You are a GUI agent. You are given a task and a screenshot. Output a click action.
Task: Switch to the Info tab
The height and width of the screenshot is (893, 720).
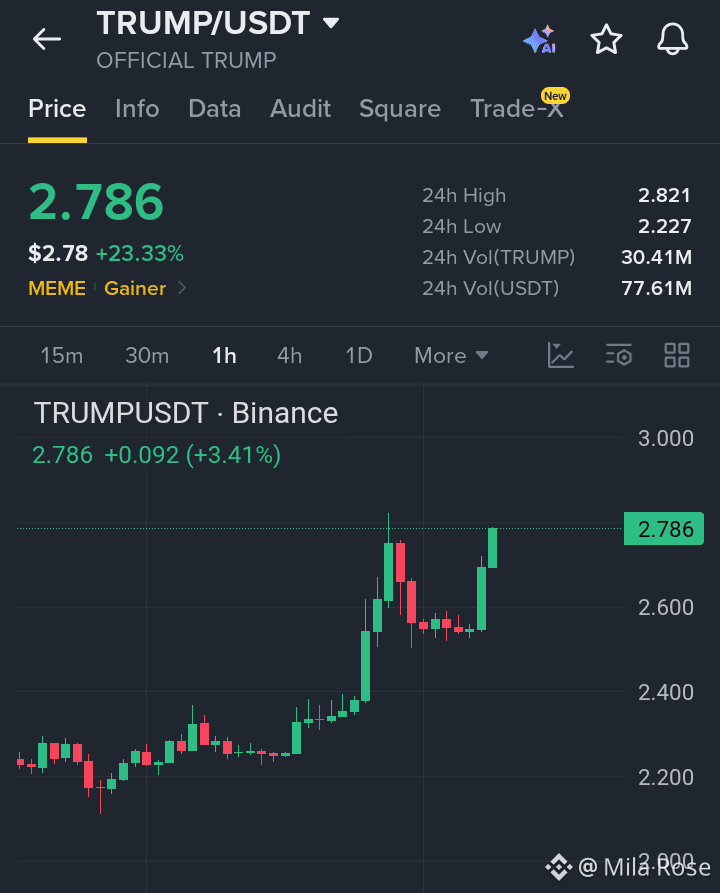137,109
